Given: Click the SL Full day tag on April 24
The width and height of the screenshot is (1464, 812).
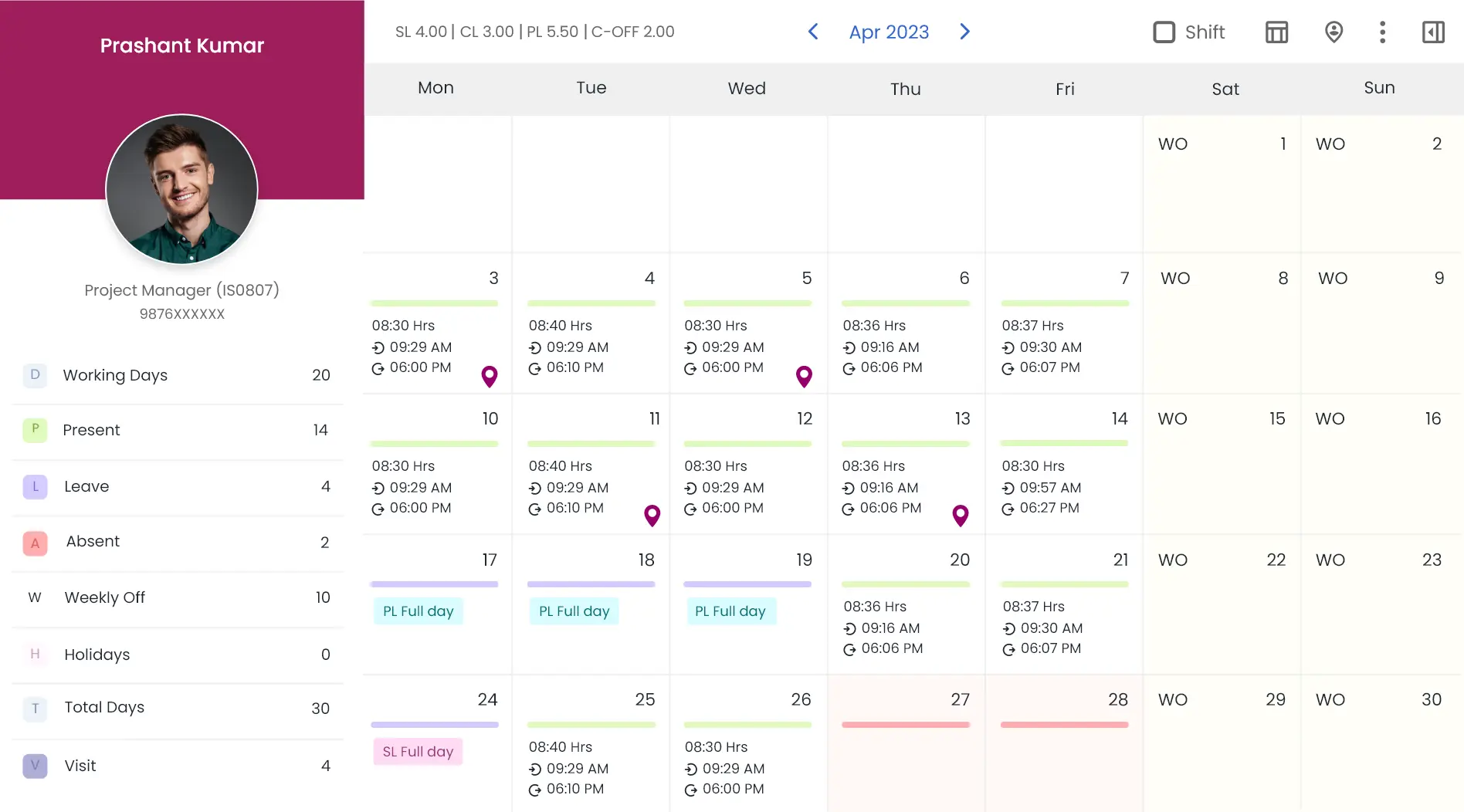Looking at the screenshot, I should tap(418, 752).
